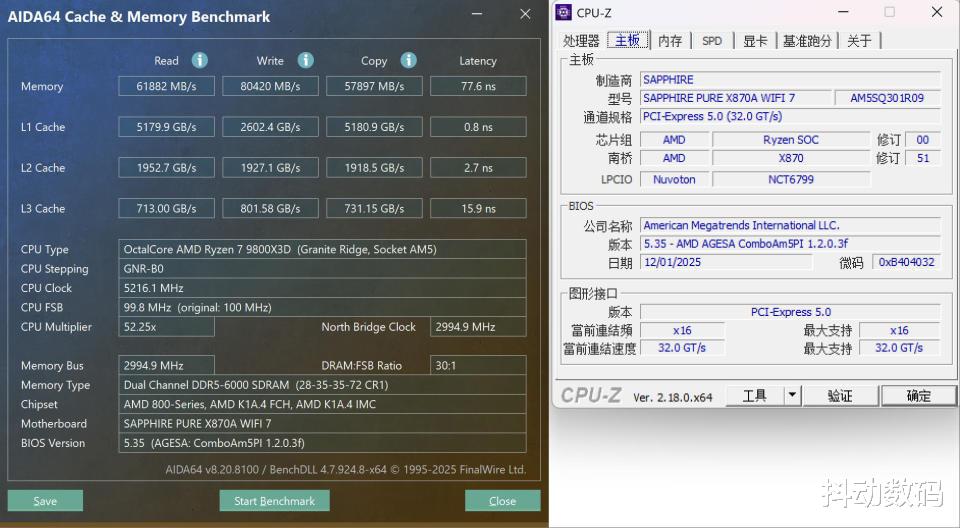Click the DRAM:FSB Ratio value 30:1

click(478, 365)
